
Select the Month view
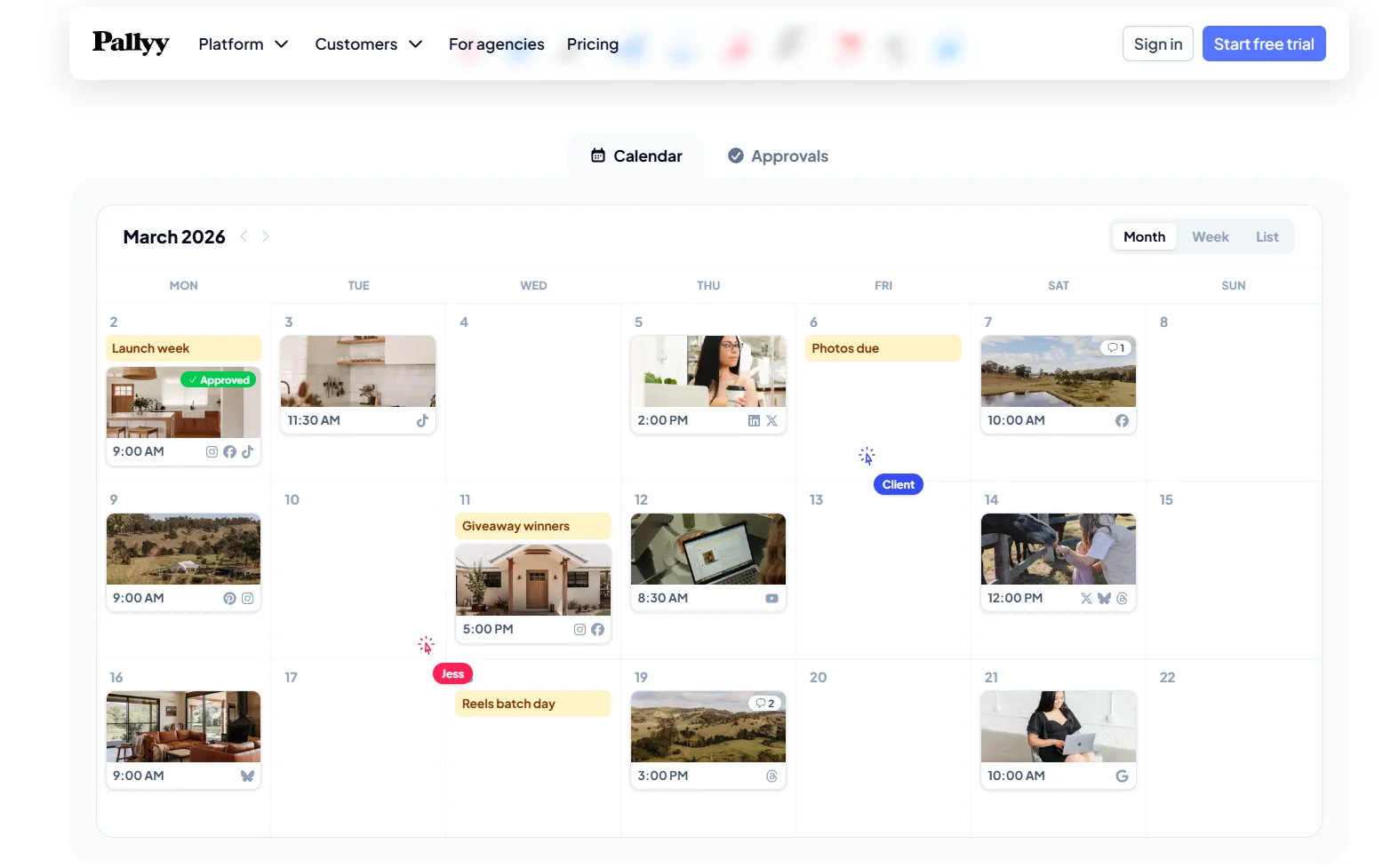(x=1144, y=236)
